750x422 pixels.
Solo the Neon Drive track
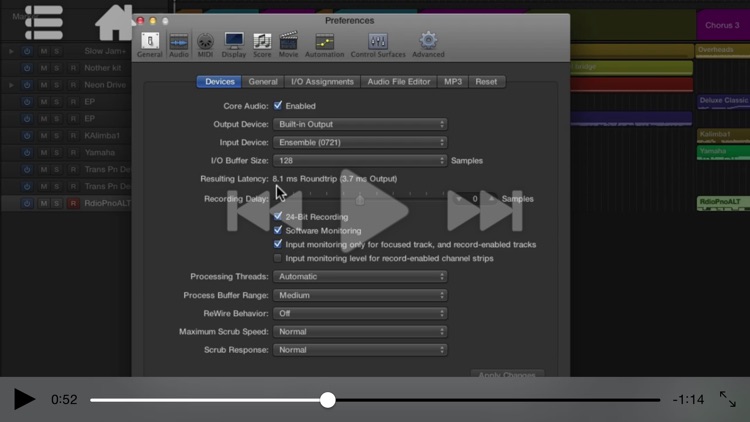pos(56,85)
